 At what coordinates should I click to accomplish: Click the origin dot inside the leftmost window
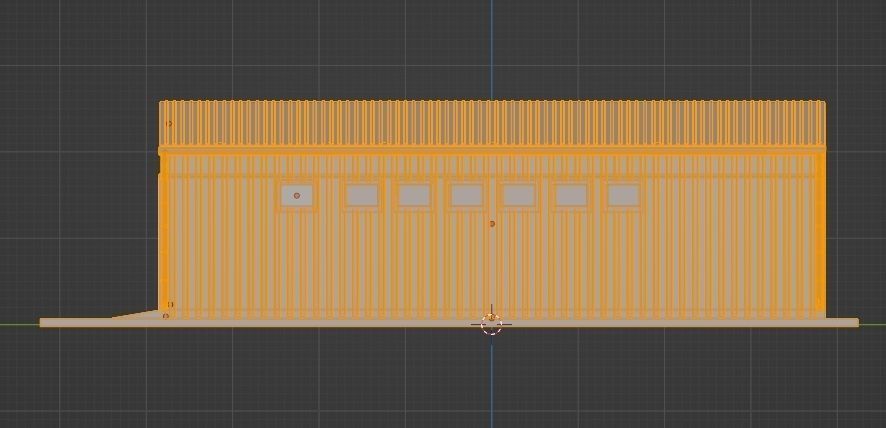pyautogui.click(x=297, y=196)
